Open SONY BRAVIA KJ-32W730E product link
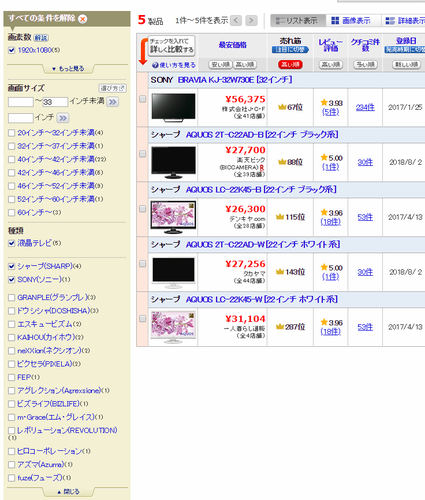425x500 pixels. tap(235, 80)
